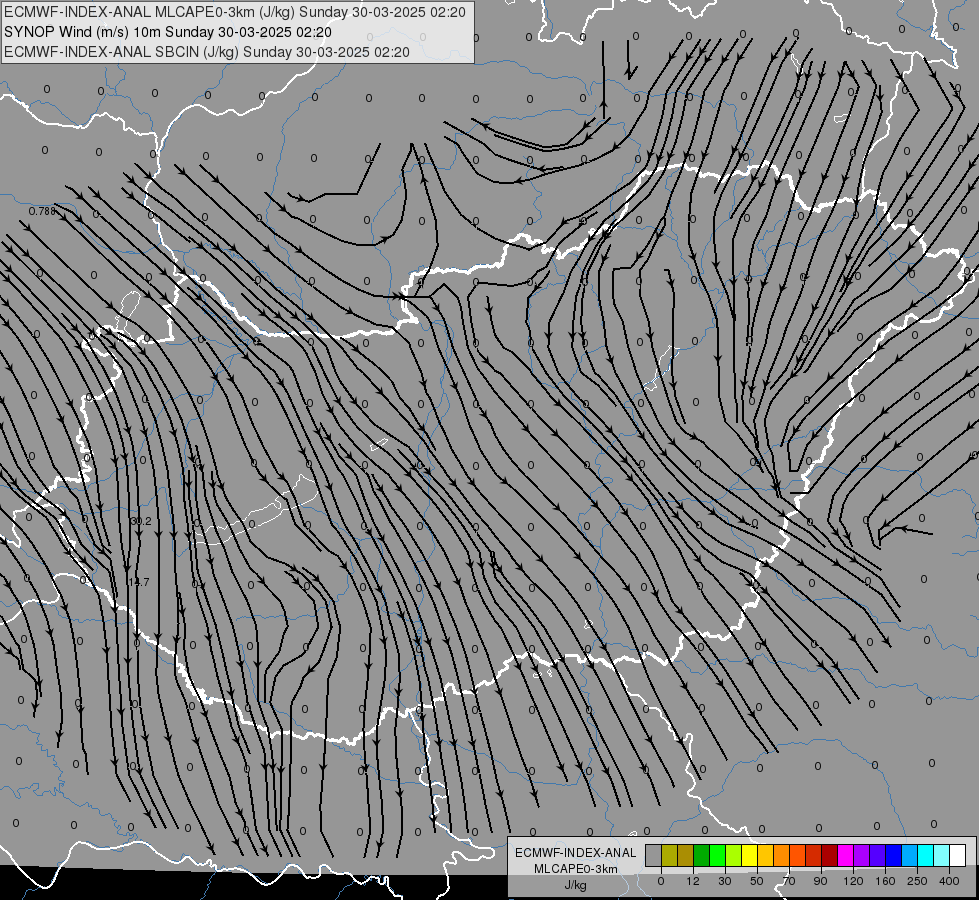The image size is (979, 900).
Task: Click legend scale label 120
Action: pyautogui.click(x=854, y=881)
